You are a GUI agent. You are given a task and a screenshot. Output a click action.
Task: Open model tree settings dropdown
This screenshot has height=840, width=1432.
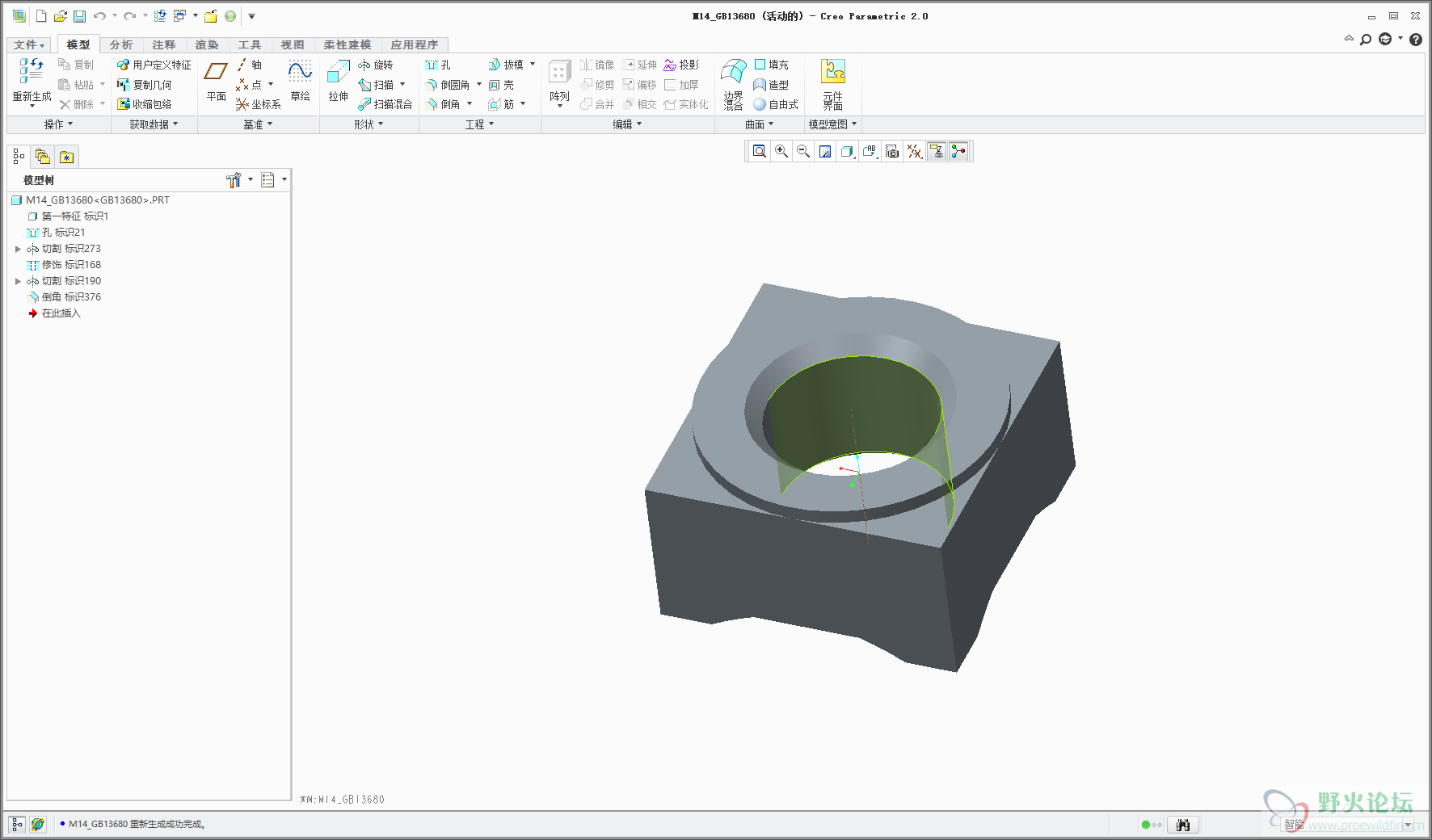(x=239, y=179)
